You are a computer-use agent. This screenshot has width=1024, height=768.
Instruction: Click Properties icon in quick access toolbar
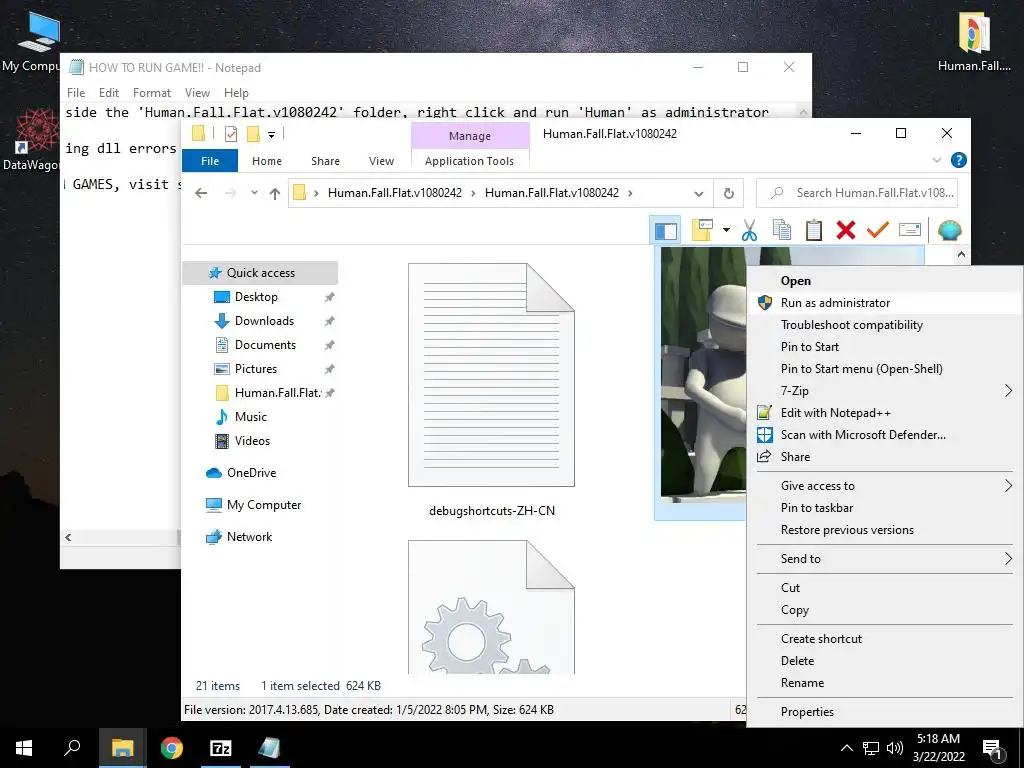click(231, 134)
